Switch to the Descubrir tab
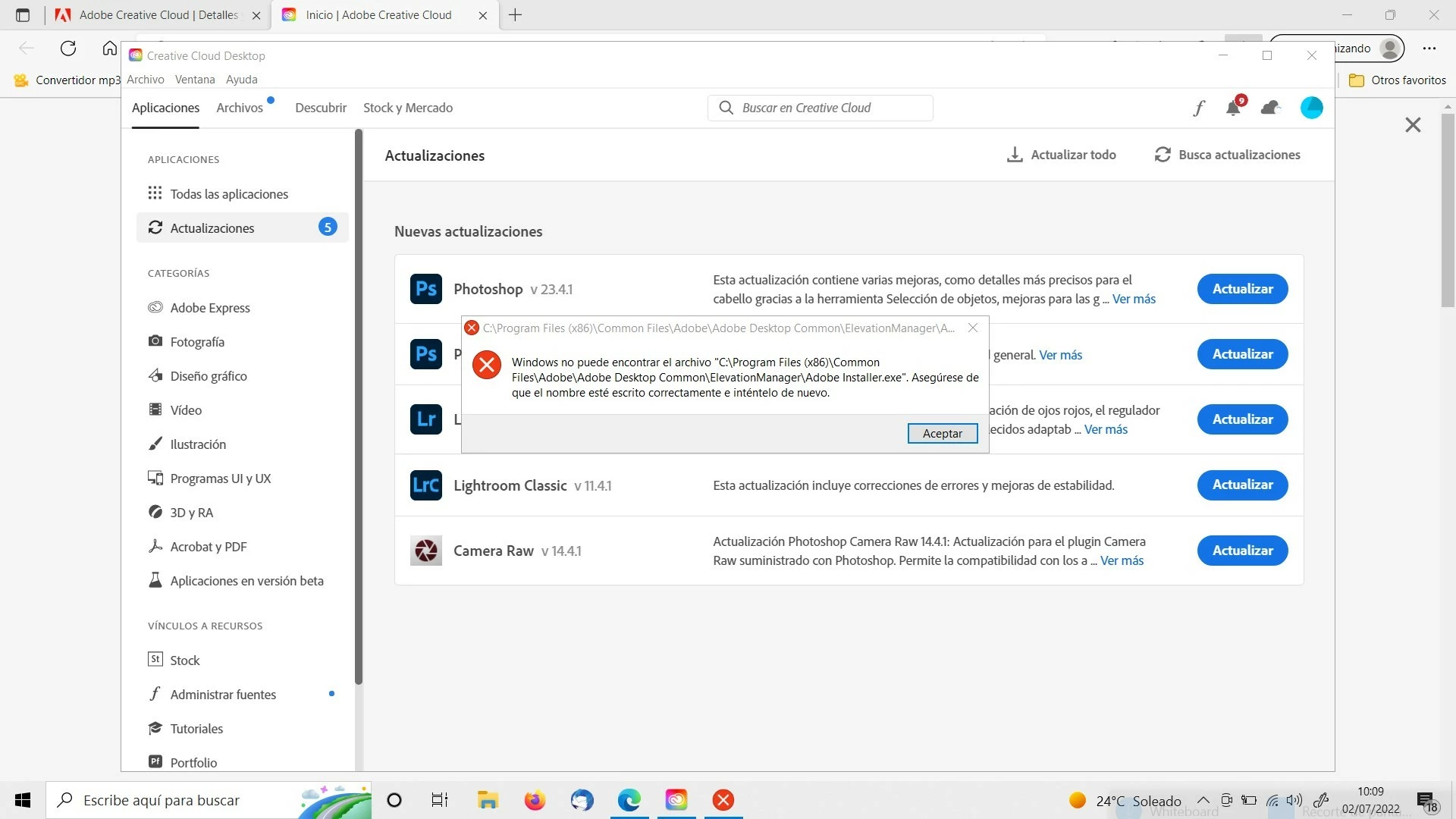 [321, 108]
